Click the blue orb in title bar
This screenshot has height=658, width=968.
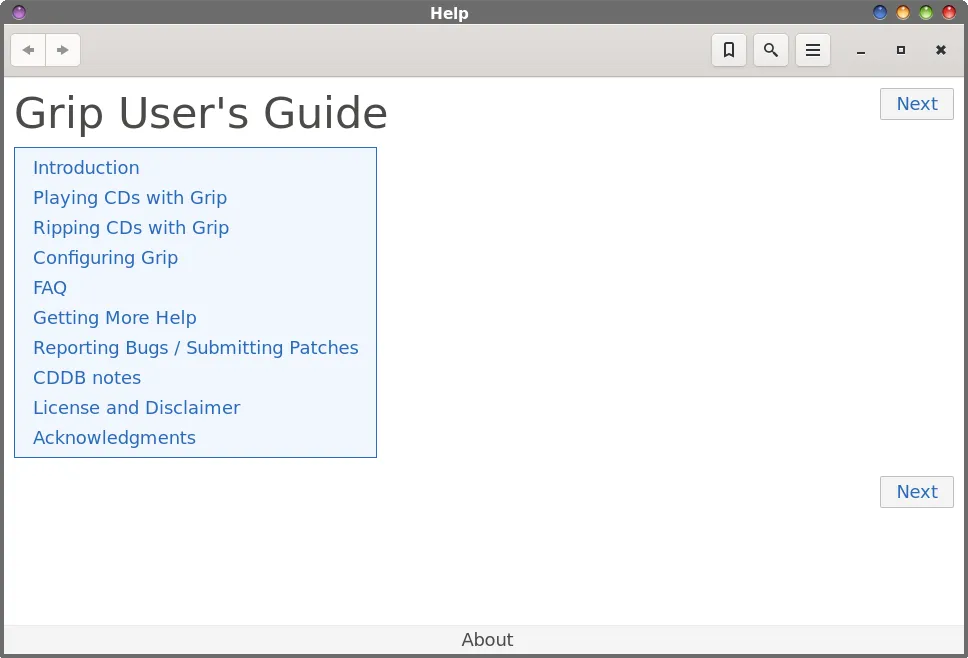tap(880, 12)
